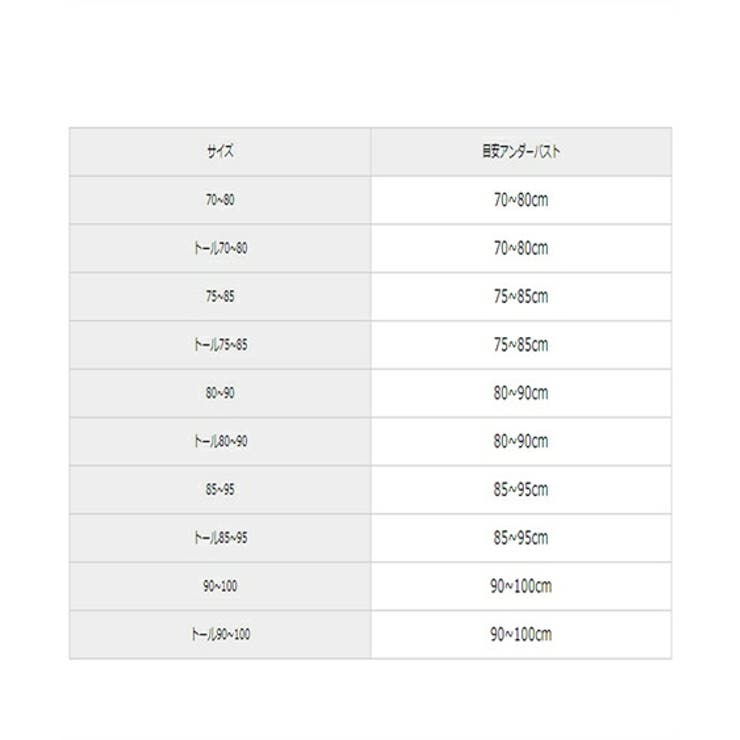
Task: Click 90~100cm value beside 90~100 size
Action: pyautogui.click(x=521, y=586)
